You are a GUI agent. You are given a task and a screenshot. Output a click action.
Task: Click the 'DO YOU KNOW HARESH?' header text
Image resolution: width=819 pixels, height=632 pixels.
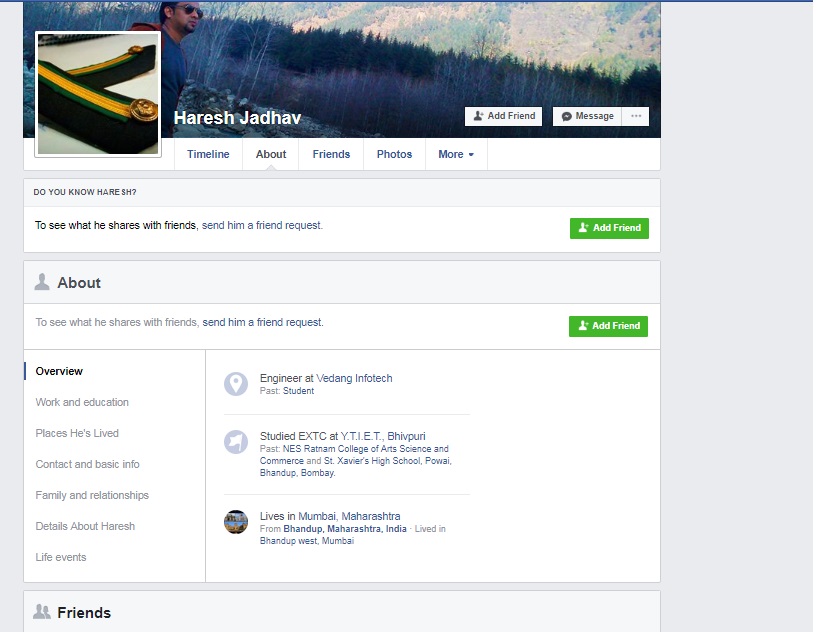pos(85,192)
